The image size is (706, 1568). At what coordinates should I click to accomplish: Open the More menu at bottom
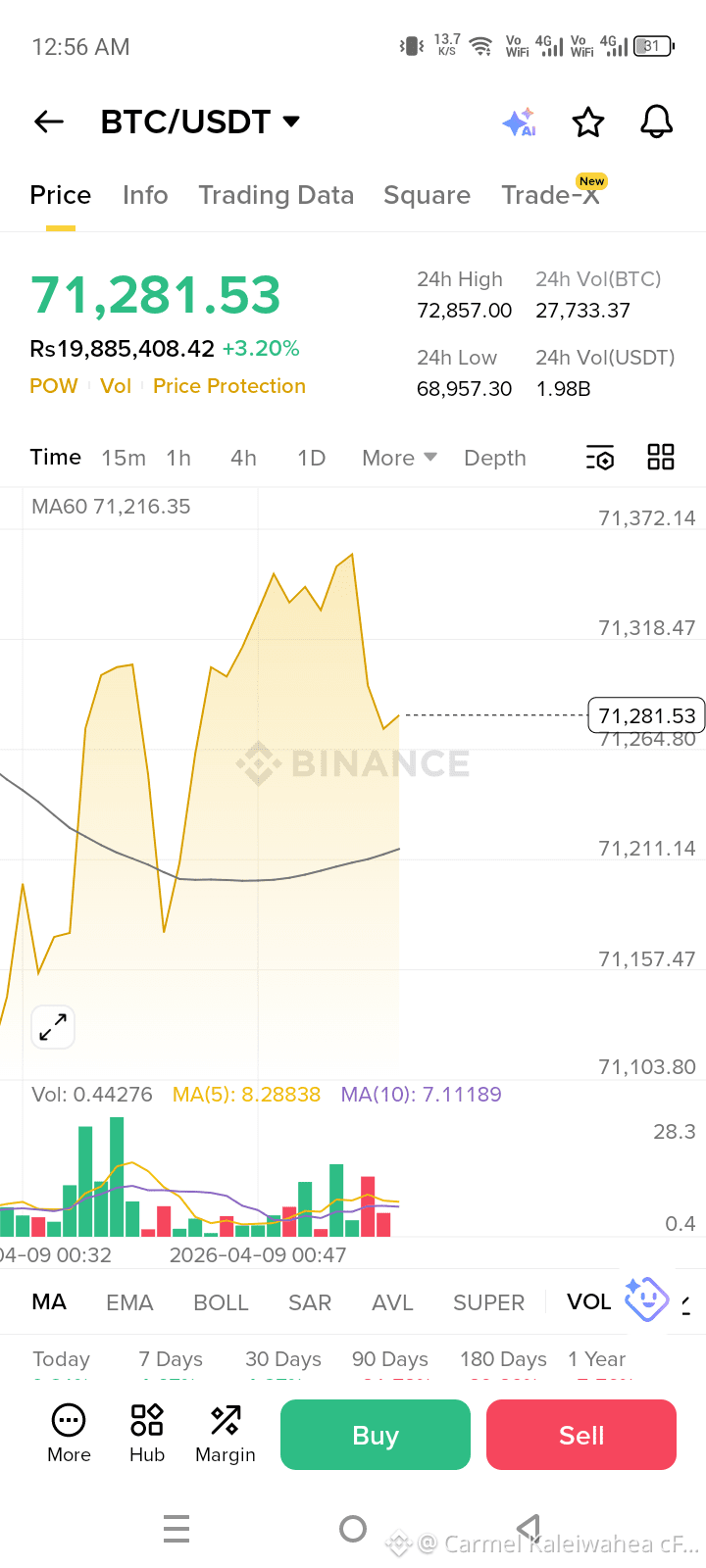(x=69, y=1433)
